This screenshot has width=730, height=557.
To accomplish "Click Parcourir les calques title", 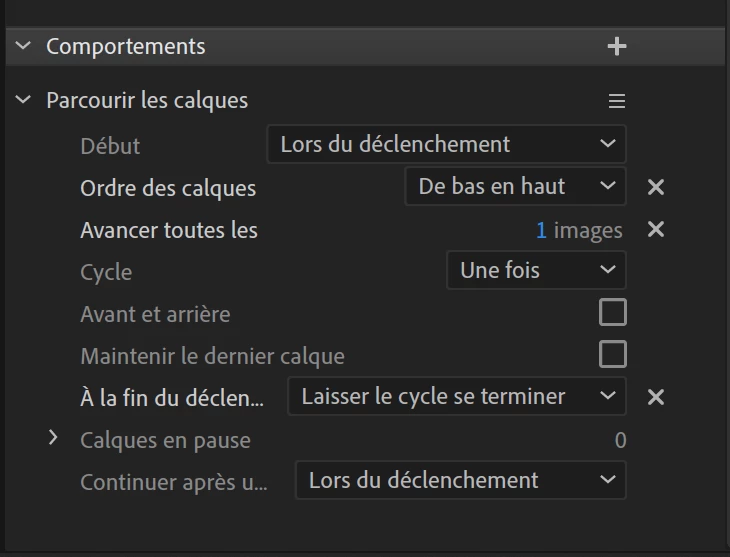I will pyautogui.click(x=147, y=100).
